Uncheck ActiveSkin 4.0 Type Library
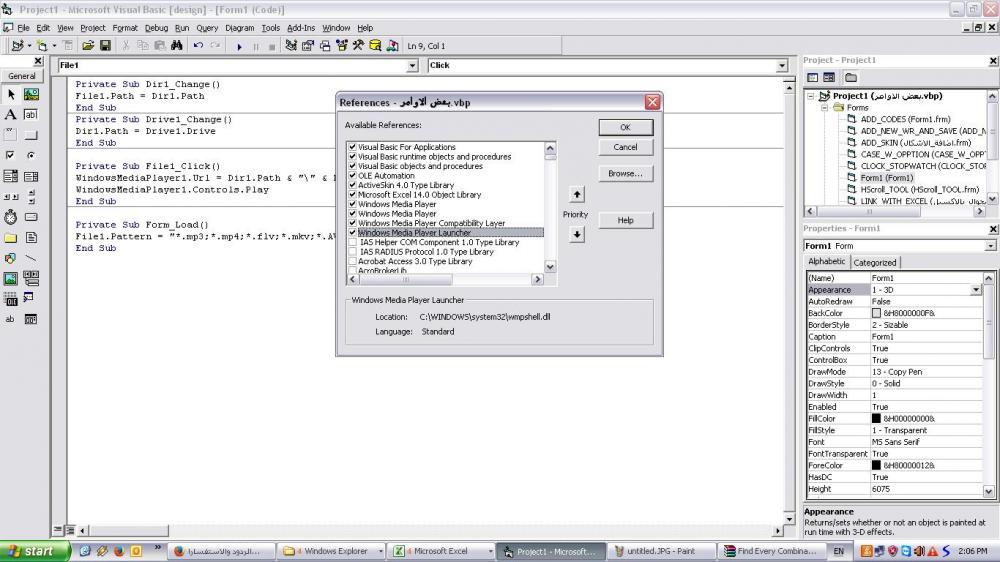Viewport: 1000px width, 562px height. point(352,185)
